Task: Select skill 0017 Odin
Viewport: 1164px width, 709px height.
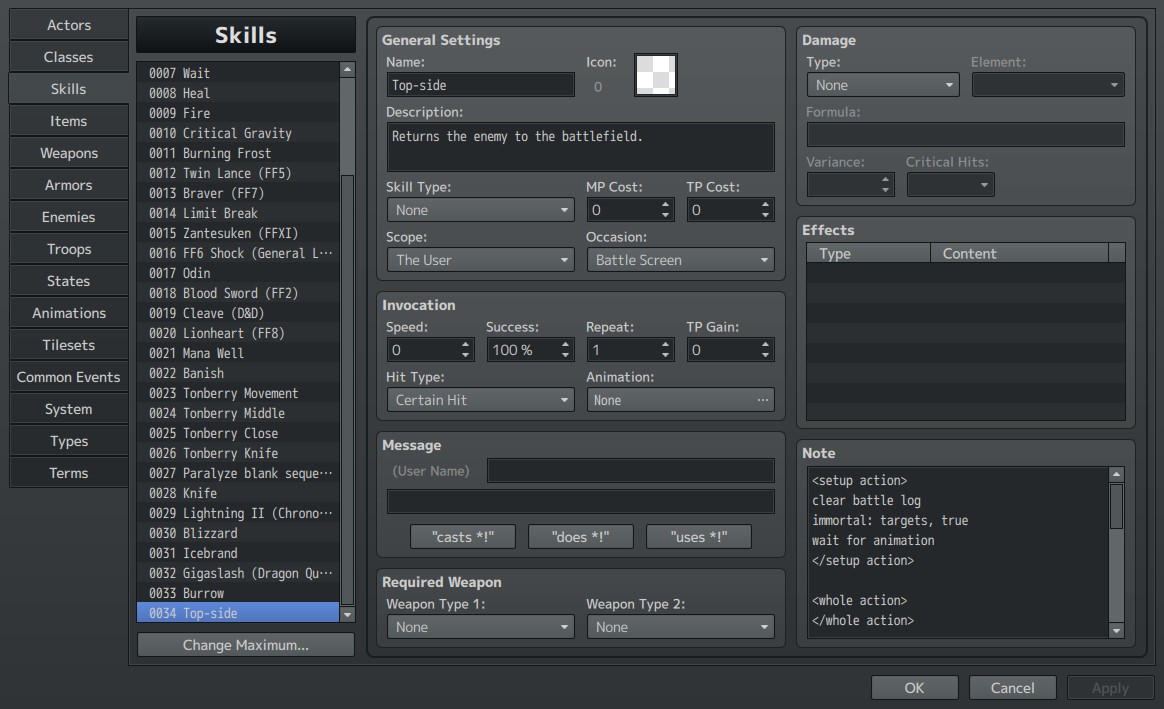Action: point(238,273)
